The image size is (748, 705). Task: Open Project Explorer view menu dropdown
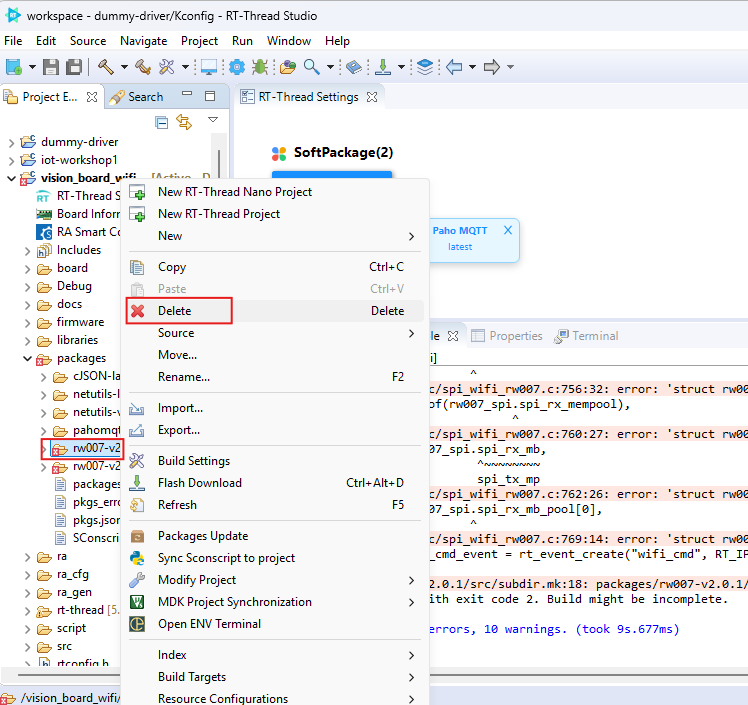[213, 120]
